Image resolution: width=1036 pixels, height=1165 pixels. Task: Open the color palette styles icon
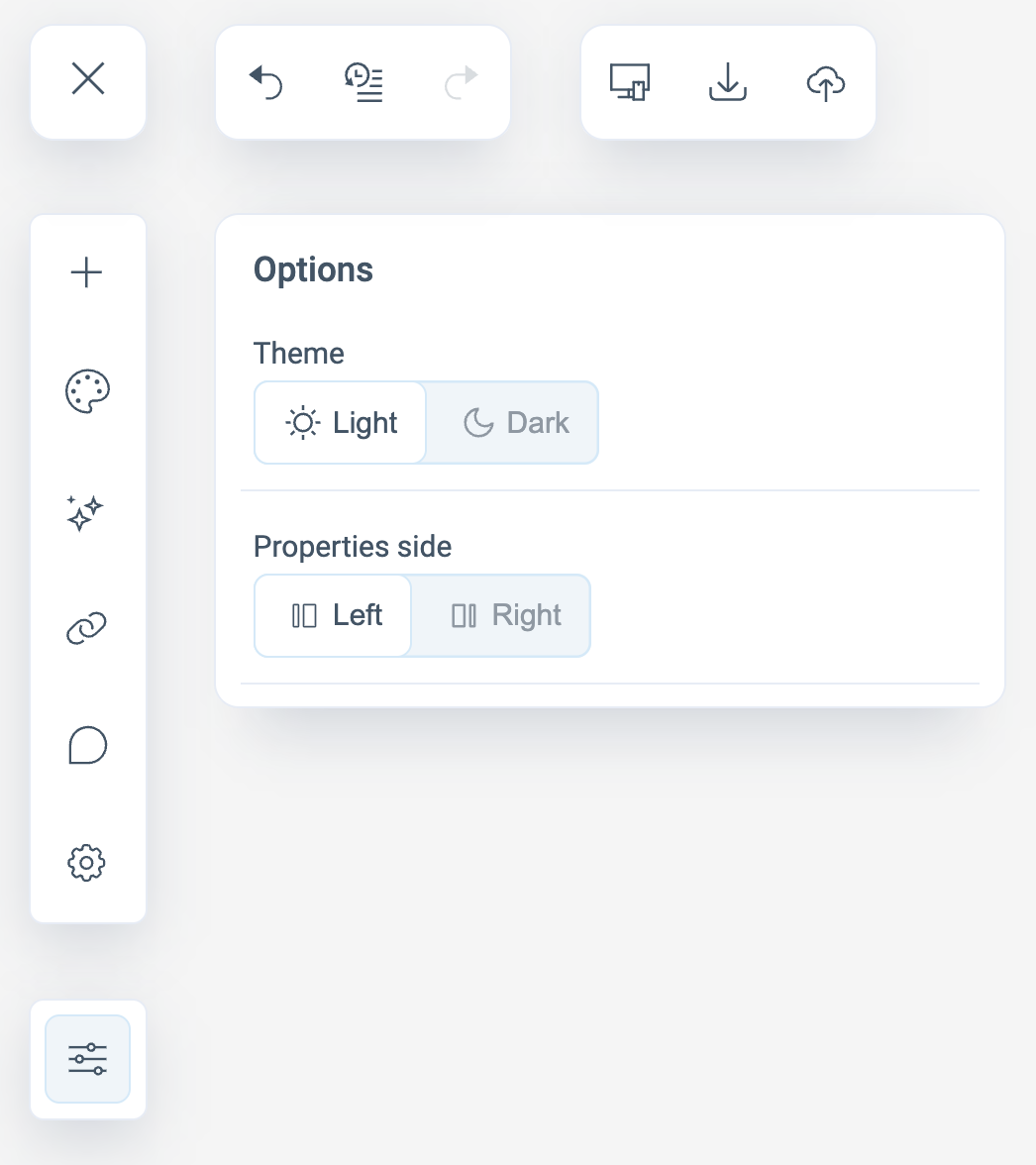click(x=87, y=391)
